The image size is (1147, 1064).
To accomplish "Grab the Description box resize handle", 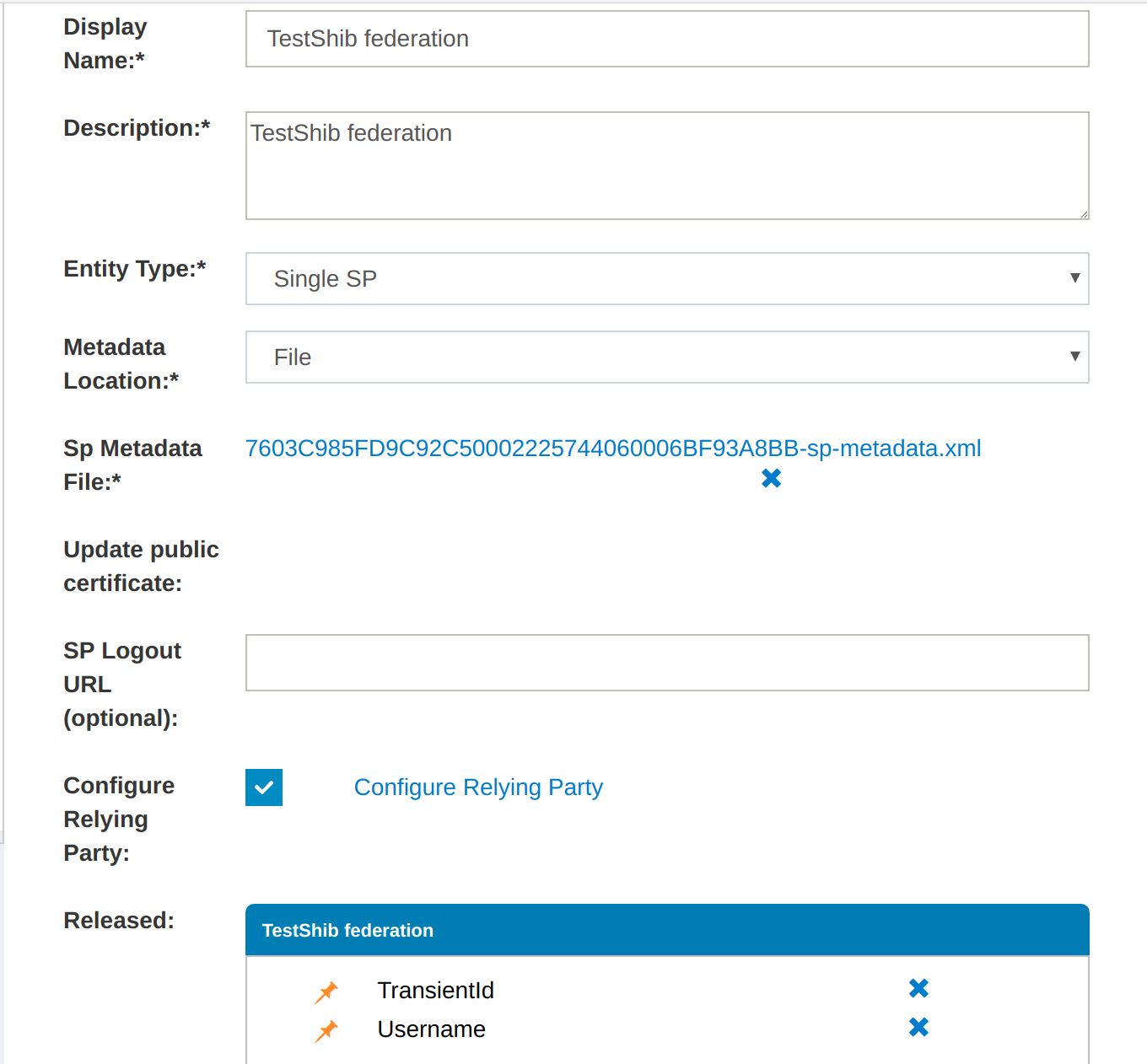I will [1084, 214].
